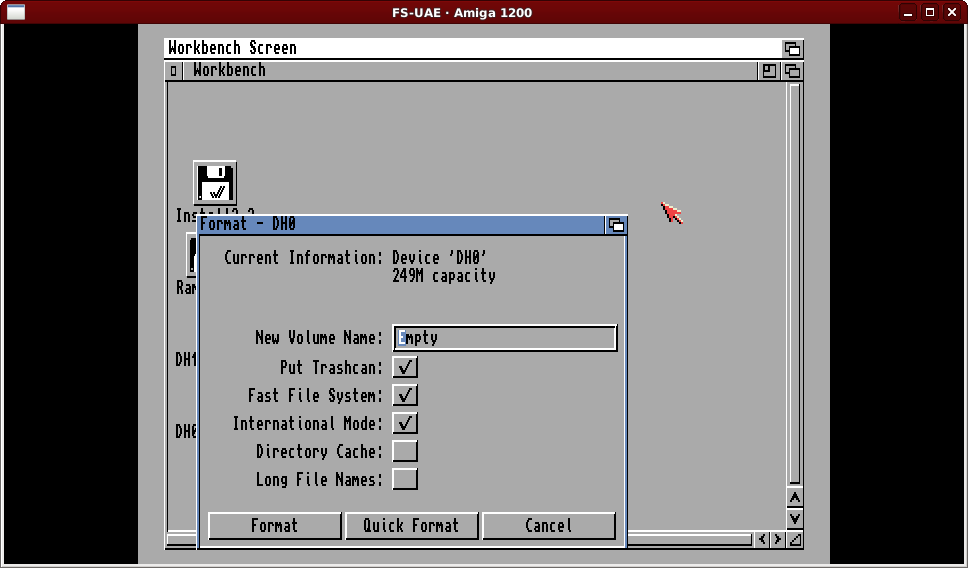
Task: Close the FS-UAE emulator window
Action: tap(952, 12)
